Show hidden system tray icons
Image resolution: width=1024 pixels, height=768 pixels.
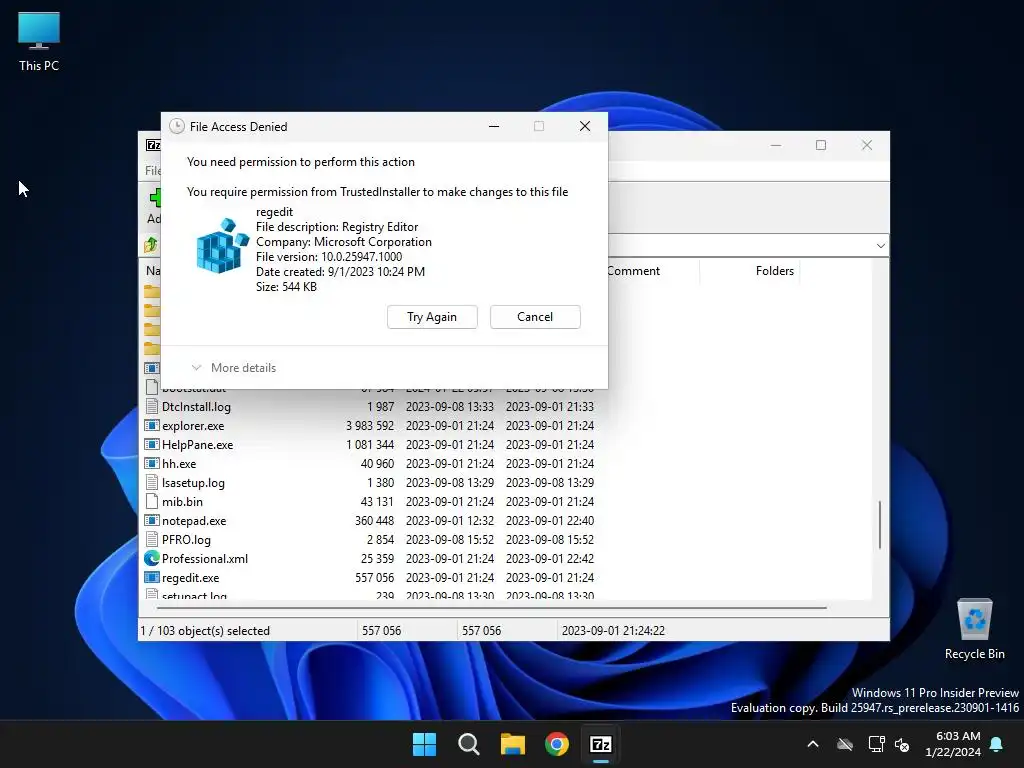click(813, 744)
